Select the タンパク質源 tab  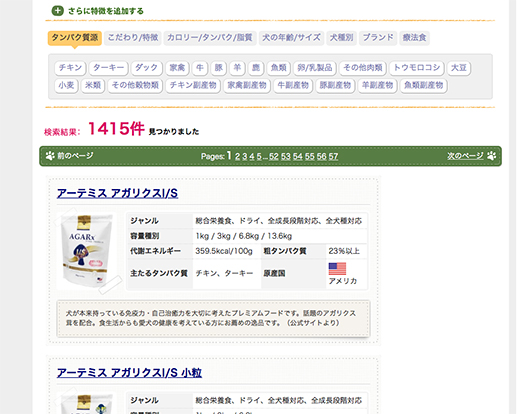click(x=75, y=38)
